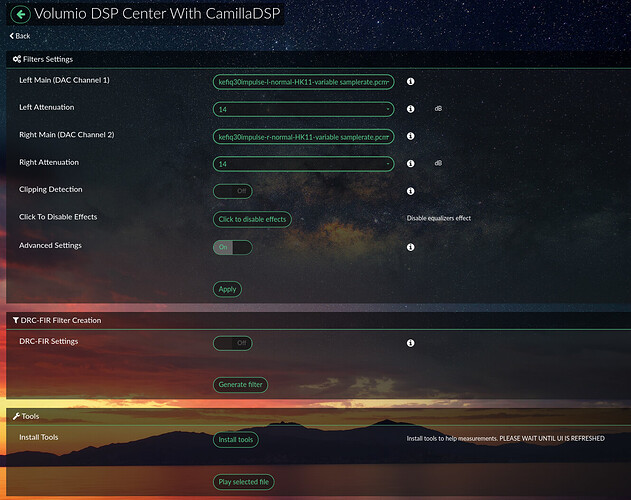Click the Click to disable effects button
This screenshot has height=500, width=631.
(x=252, y=219)
